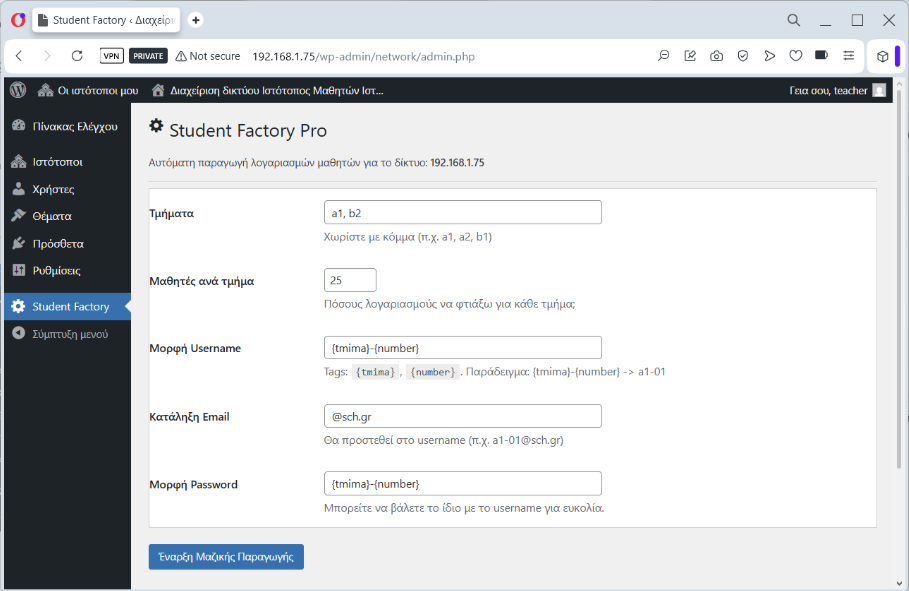The width and height of the screenshot is (909, 591).
Task: Open the Opera main menu logo
Action: point(18,20)
